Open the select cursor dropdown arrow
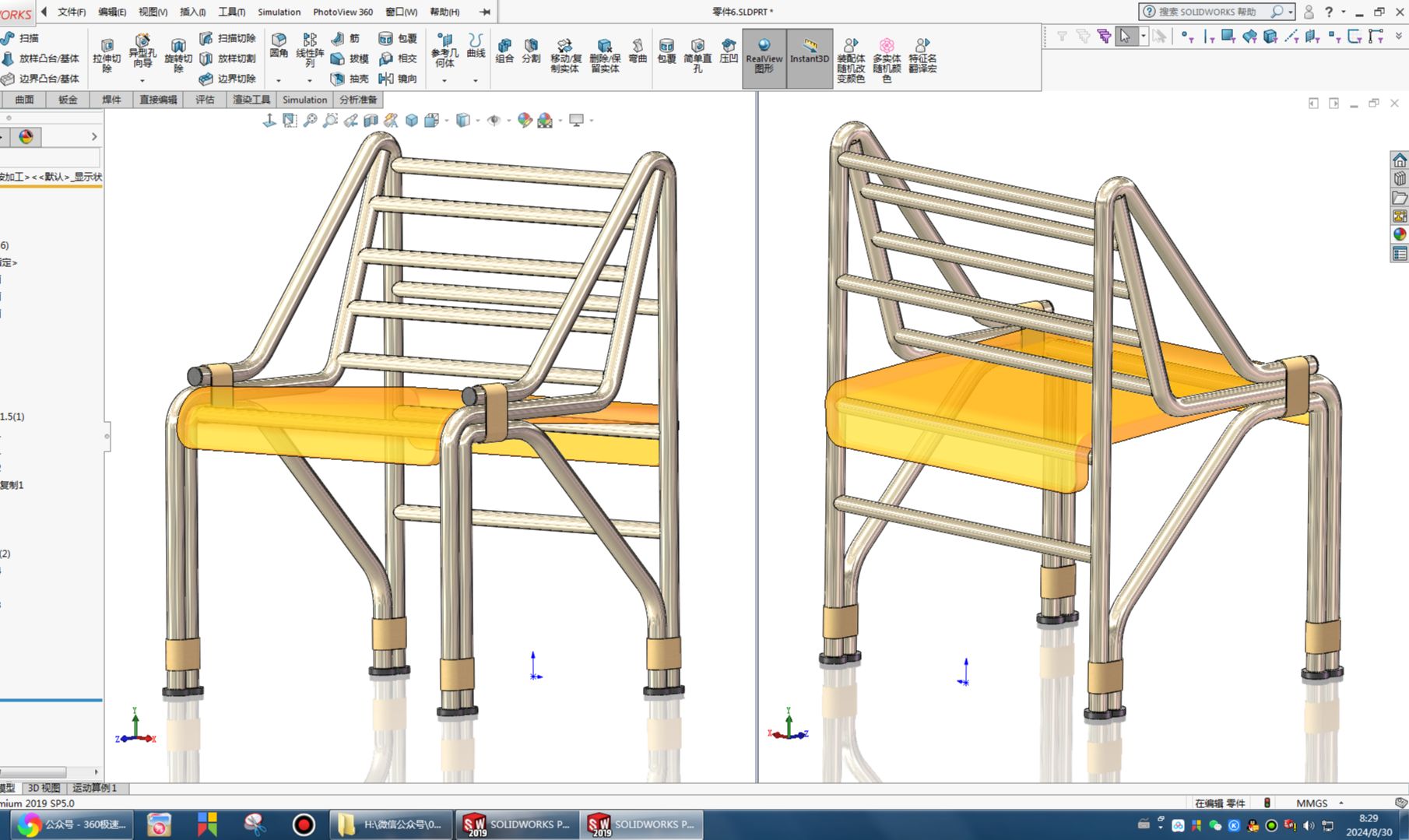 (x=1143, y=36)
